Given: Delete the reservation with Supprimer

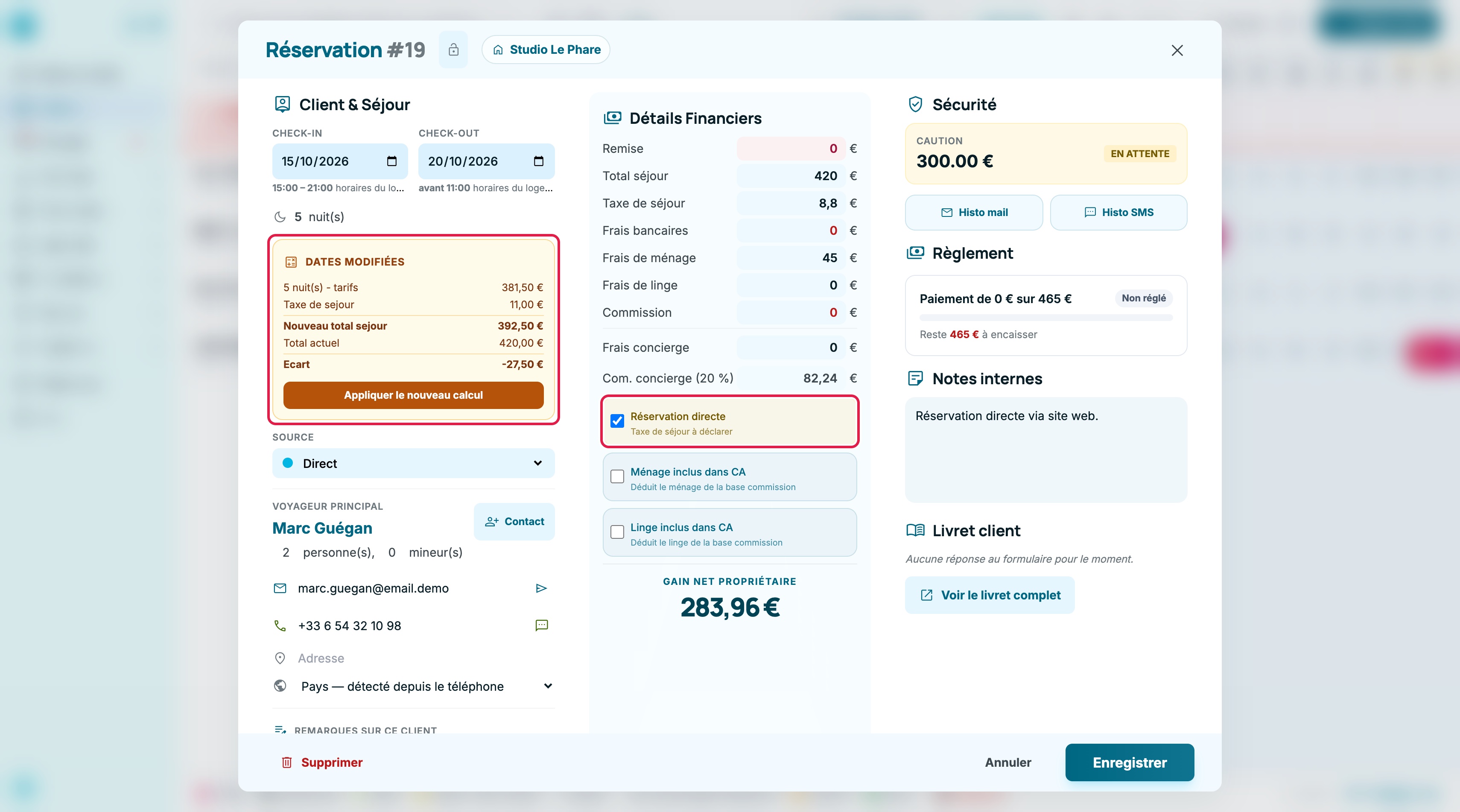Looking at the screenshot, I should click(x=322, y=763).
